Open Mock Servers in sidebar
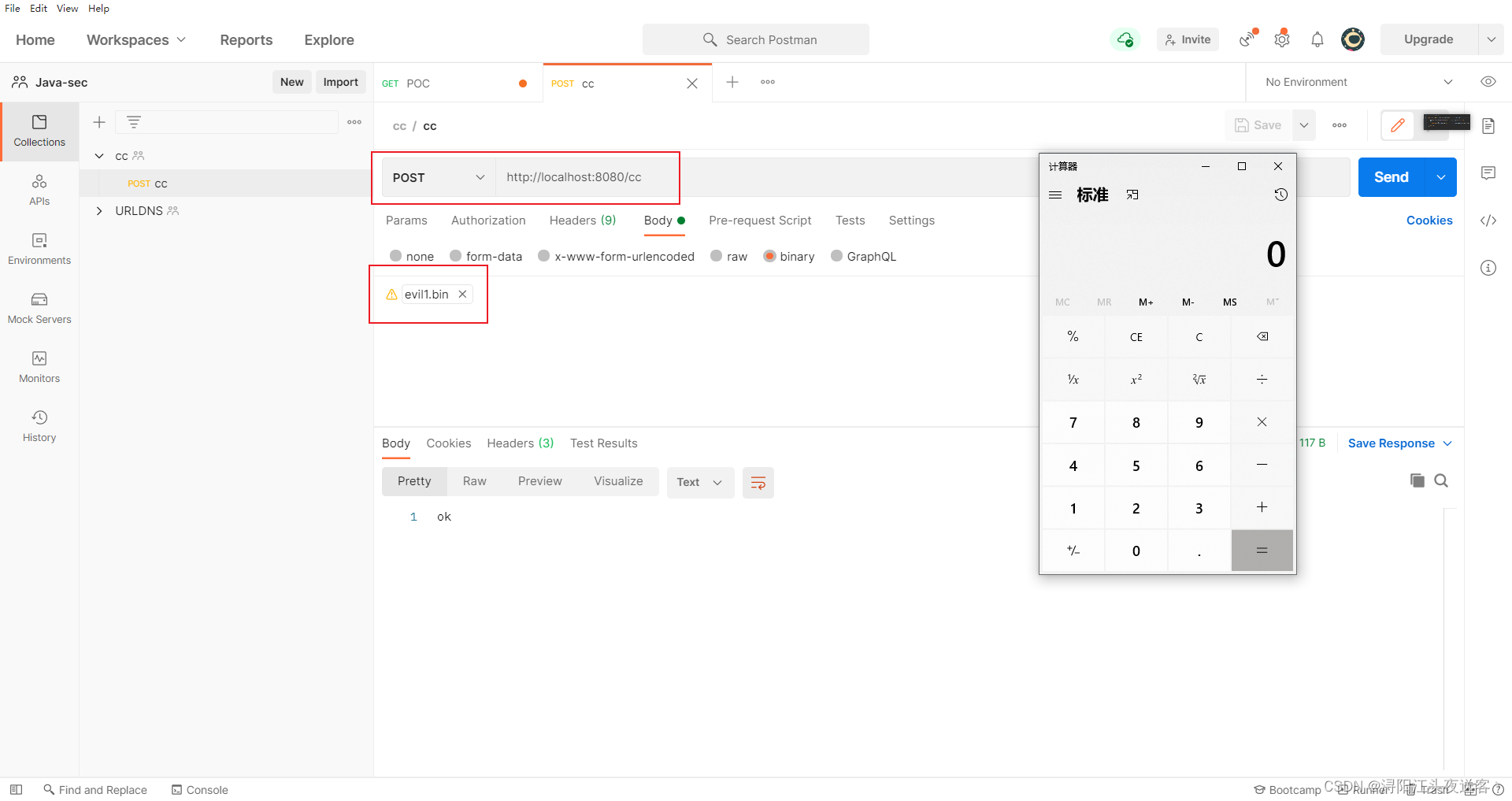 (39, 309)
